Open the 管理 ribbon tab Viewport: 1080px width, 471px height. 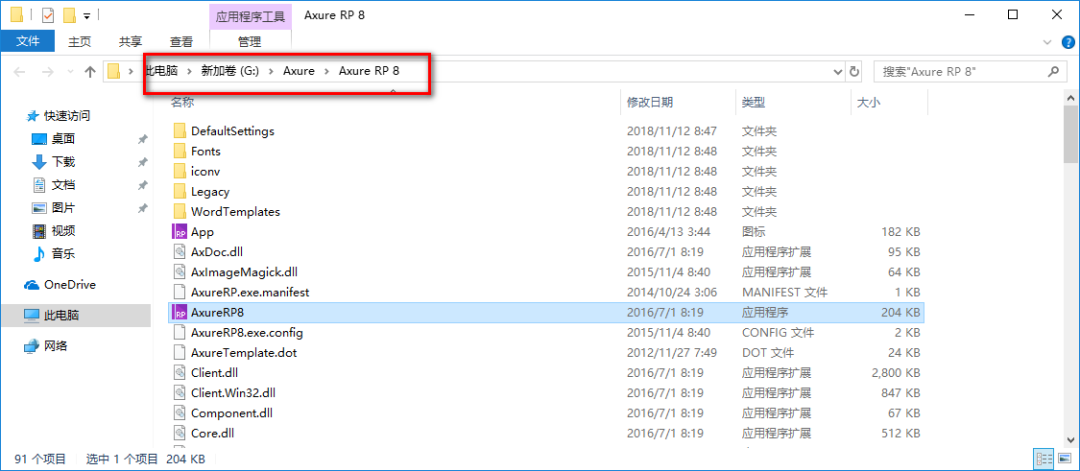click(249, 41)
